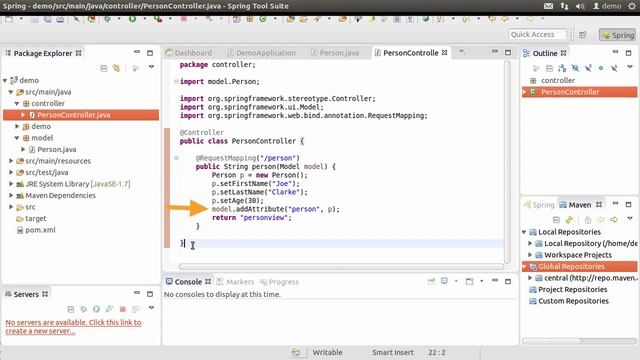
Task: Click Display Selected Console icon
Action: tap(444, 281)
